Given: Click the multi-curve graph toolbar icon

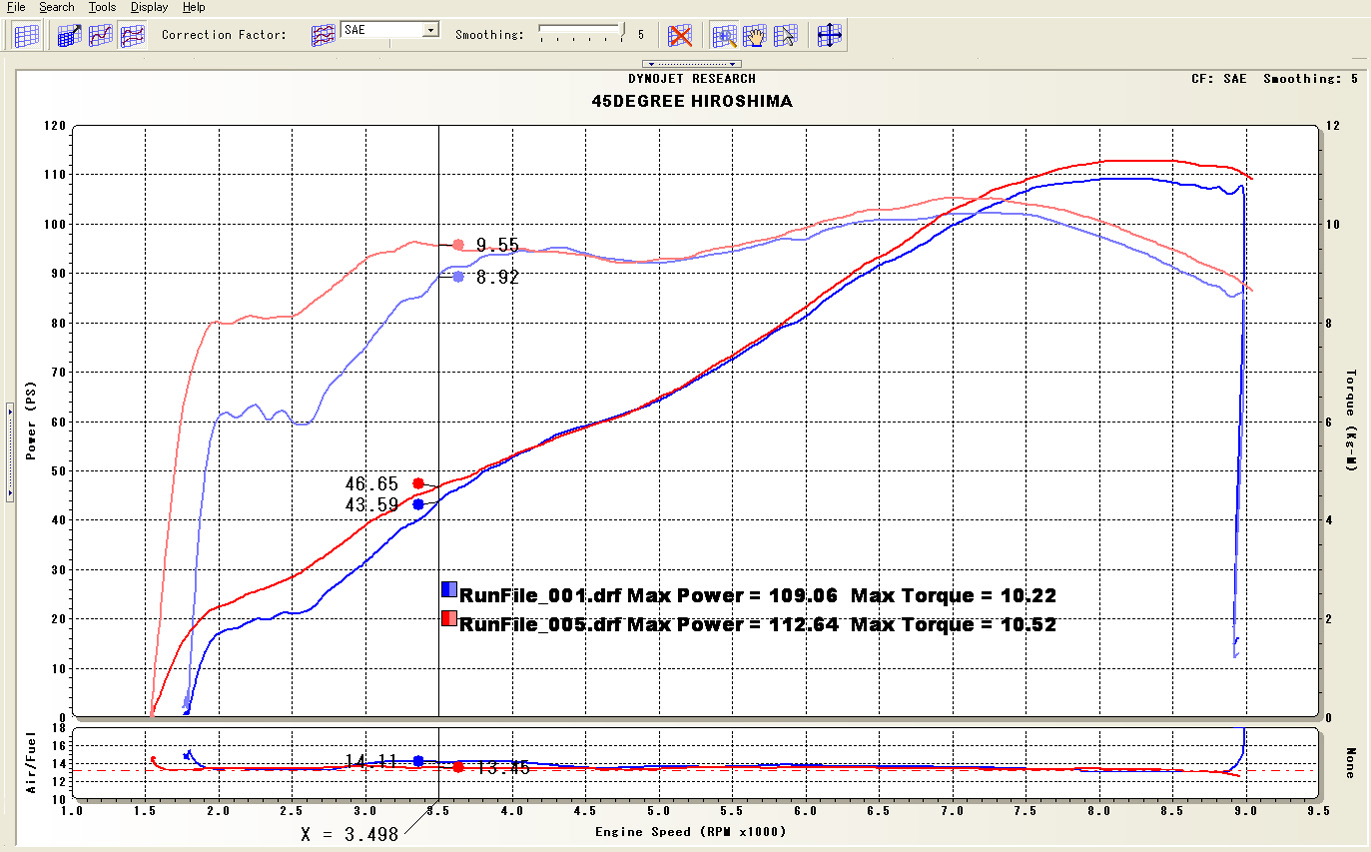Looking at the screenshot, I should click(132, 36).
